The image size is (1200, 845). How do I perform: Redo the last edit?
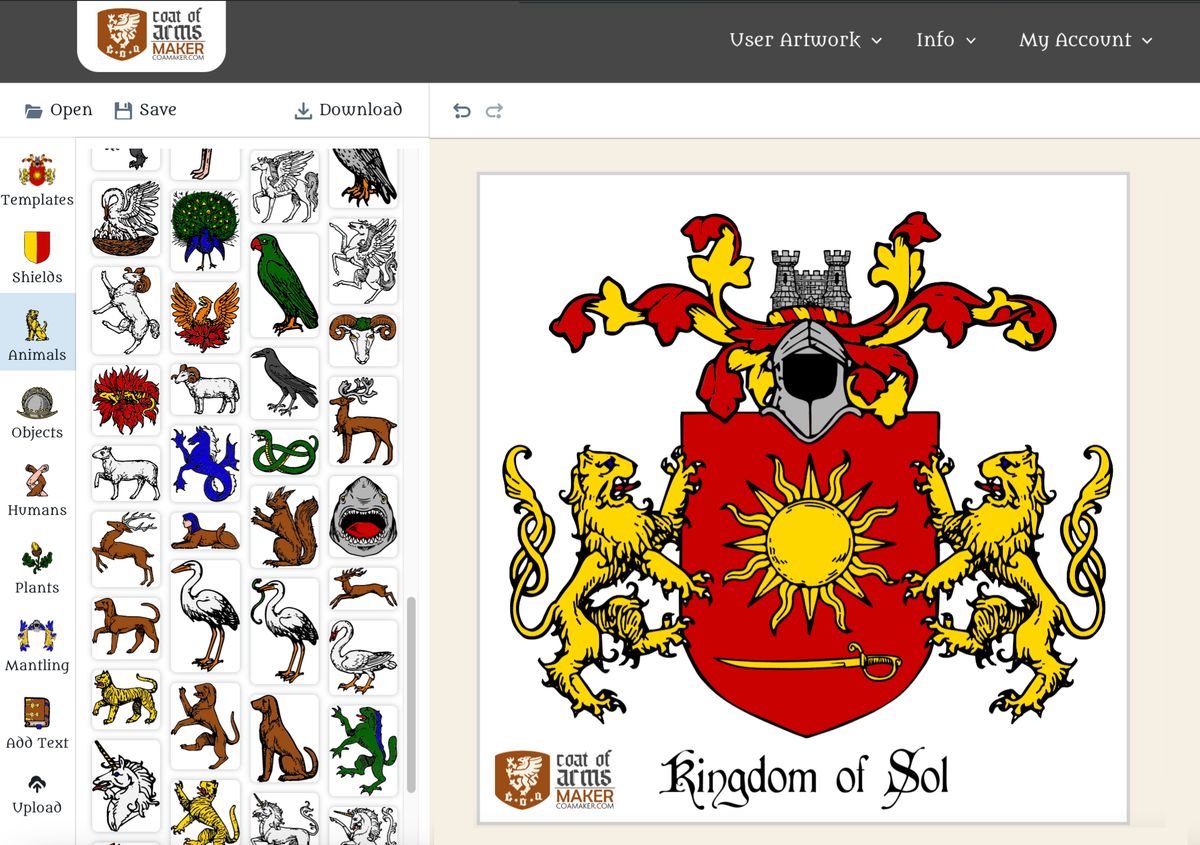[494, 110]
